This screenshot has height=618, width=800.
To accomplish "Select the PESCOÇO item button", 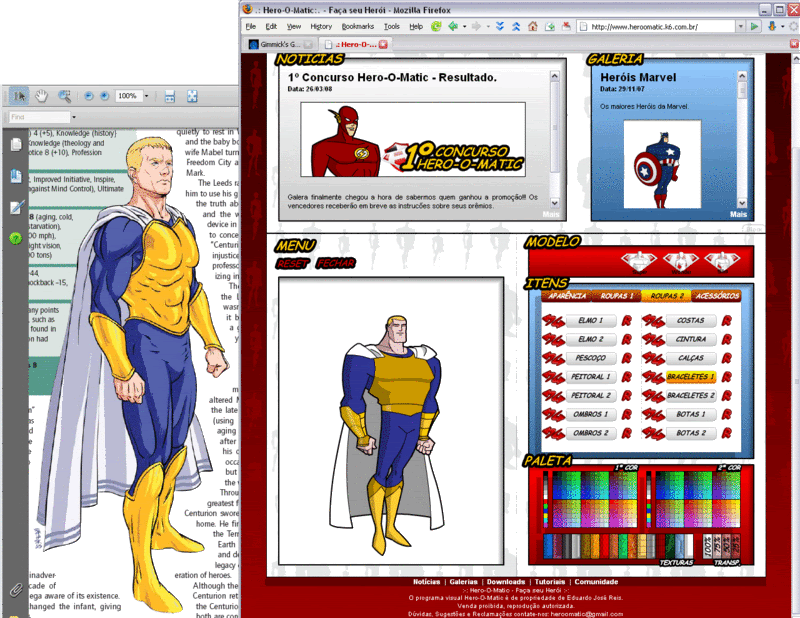I will (591, 358).
